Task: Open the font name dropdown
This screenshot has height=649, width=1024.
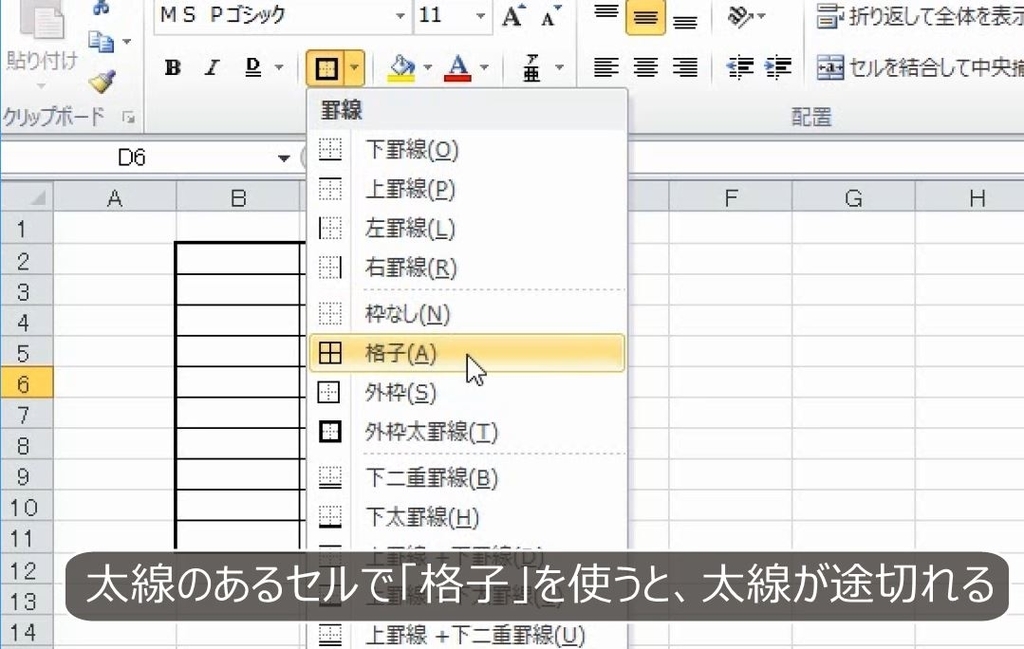Action: click(401, 16)
